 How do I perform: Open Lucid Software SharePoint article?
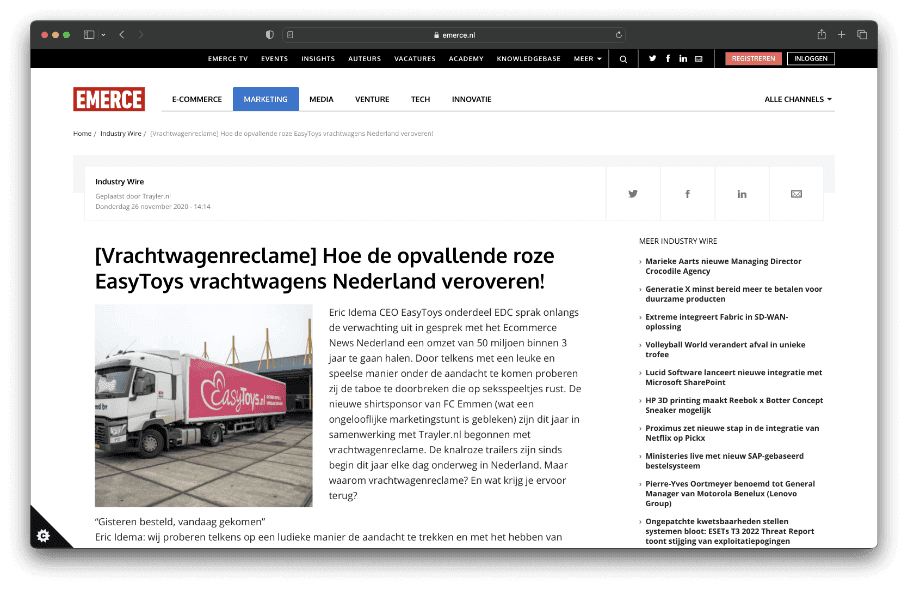click(734, 378)
